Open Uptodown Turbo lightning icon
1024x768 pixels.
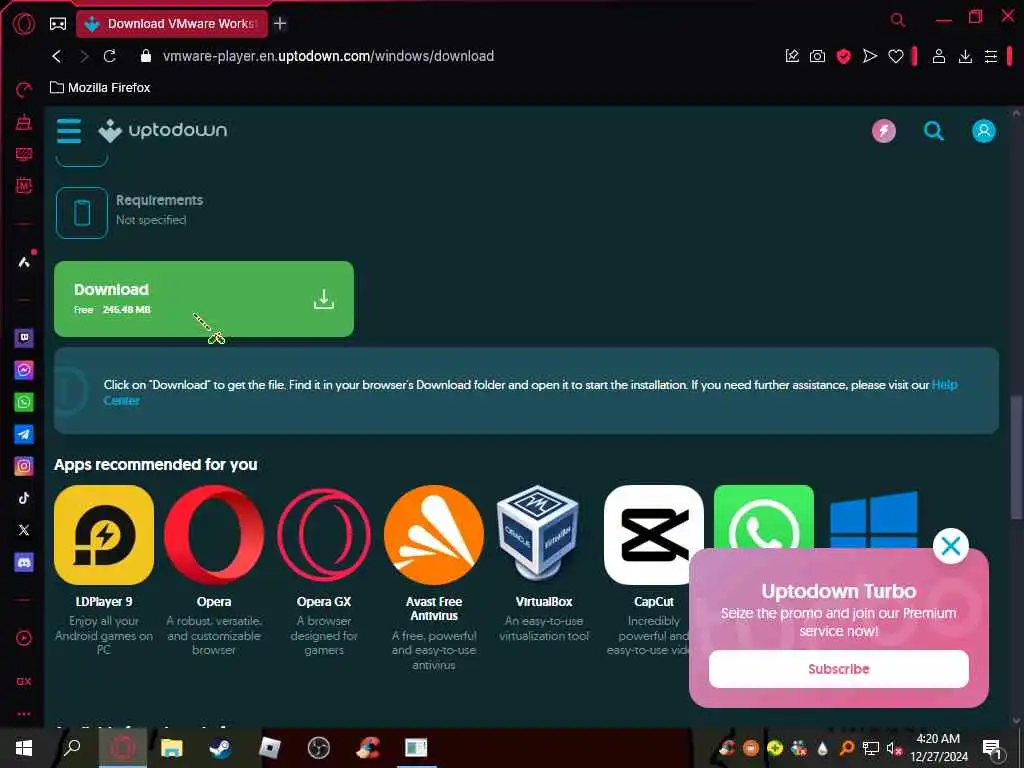884,131
